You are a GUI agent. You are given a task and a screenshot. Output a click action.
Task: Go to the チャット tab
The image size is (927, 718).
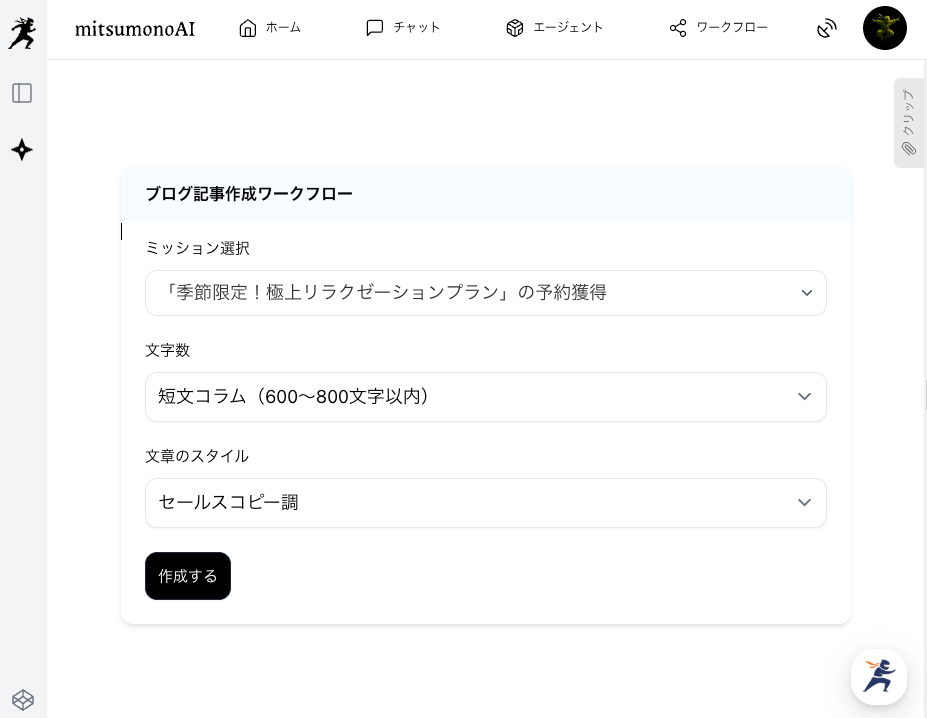click(x=403, y=28)
